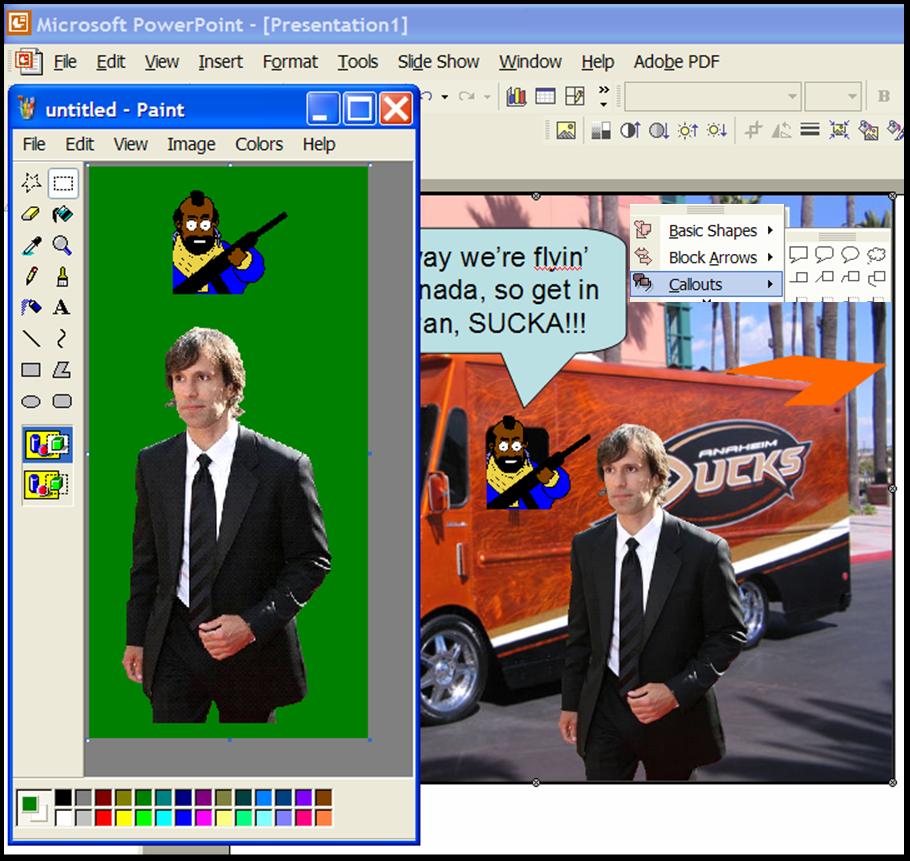Open the font name dropdown box
Image resolution: width=910 pixels, height=861 pixels.
(712, 96)
